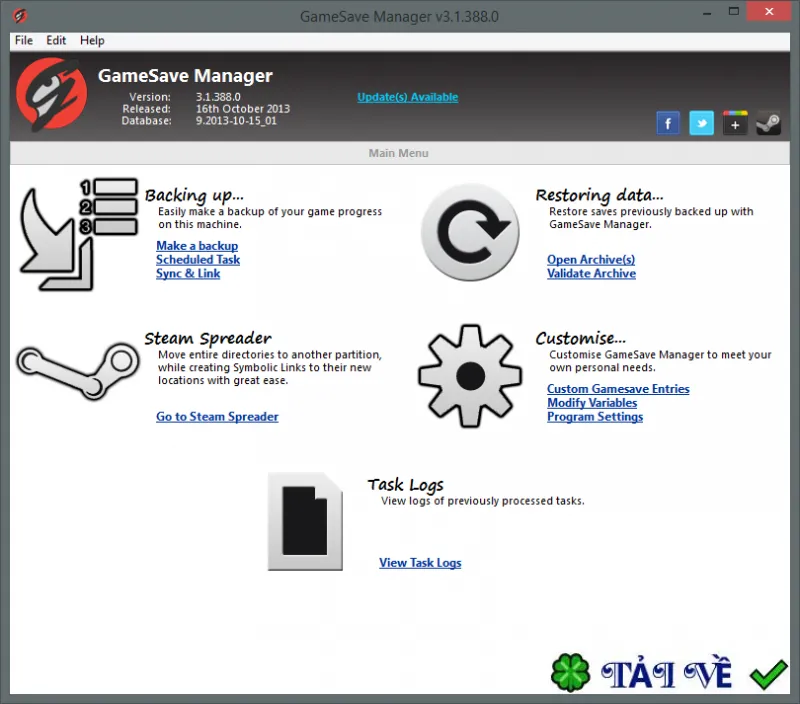Click the Task Logs document icon
This screenshot has height=704, width=800.
pyautogui.click(x=305, y=521)
